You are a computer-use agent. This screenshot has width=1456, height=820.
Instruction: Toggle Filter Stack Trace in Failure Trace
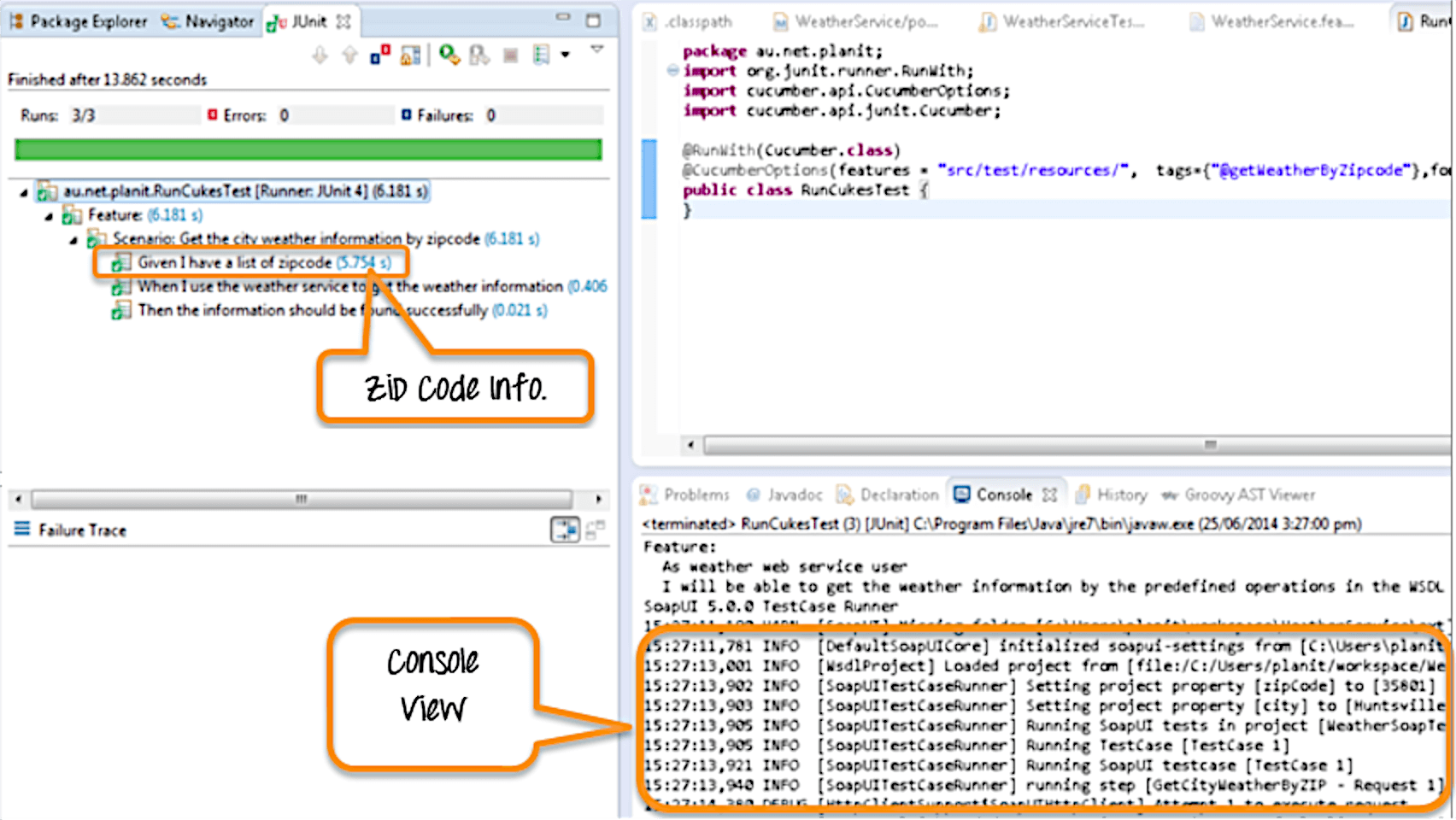click(x=565, y=530)
